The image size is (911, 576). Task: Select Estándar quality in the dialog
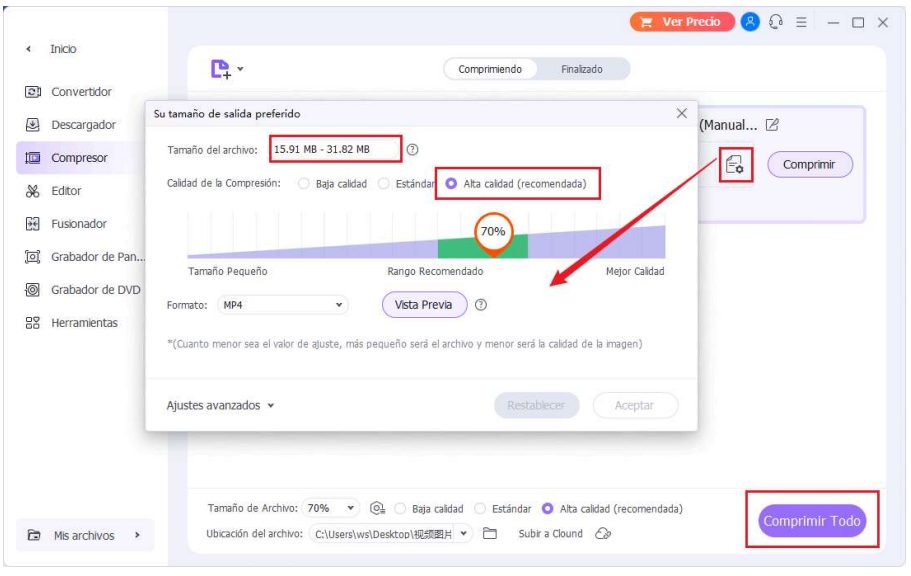(383, 184)
